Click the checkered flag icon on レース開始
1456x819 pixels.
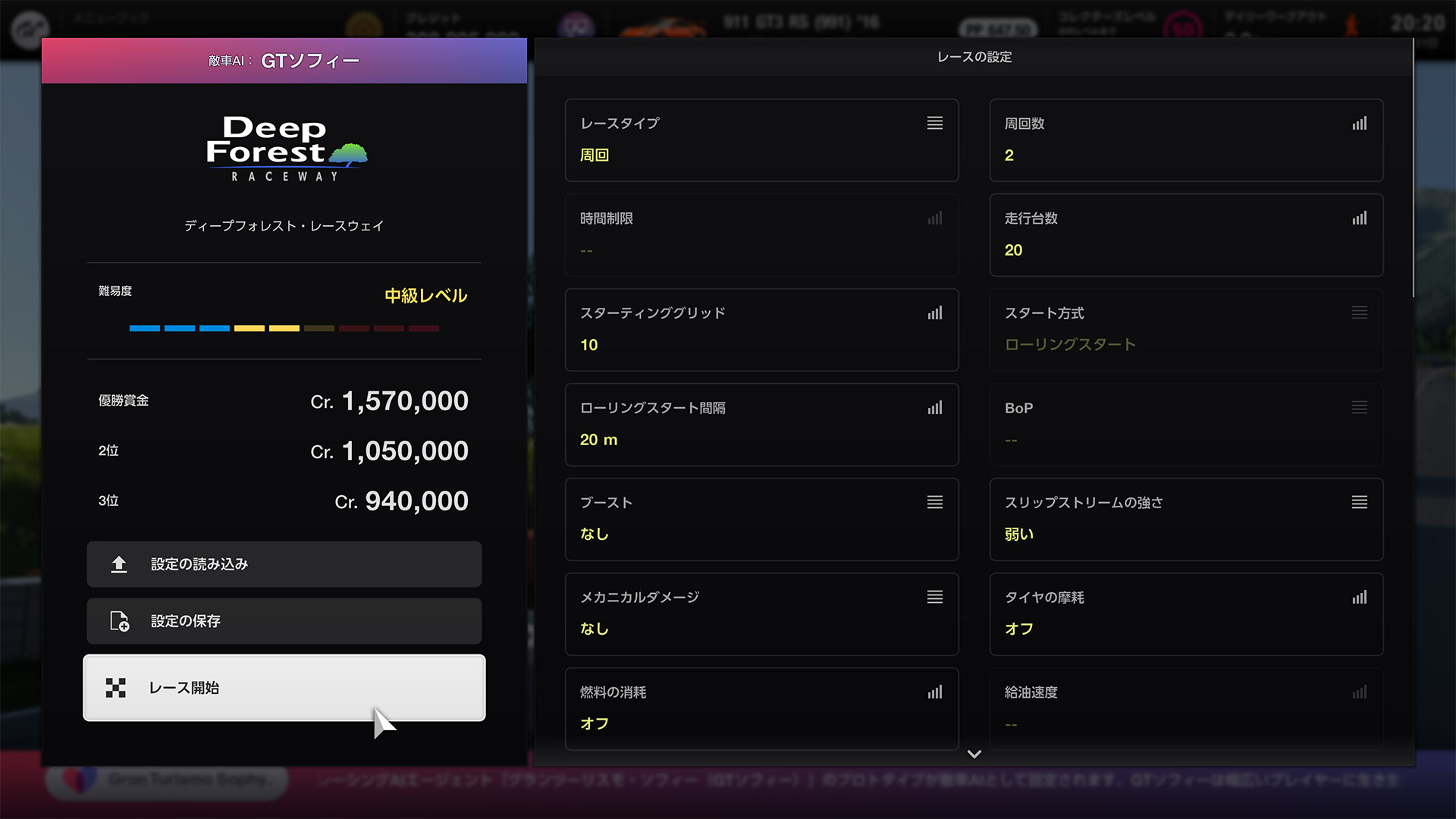pyautogui.click(x=116, y=688)
